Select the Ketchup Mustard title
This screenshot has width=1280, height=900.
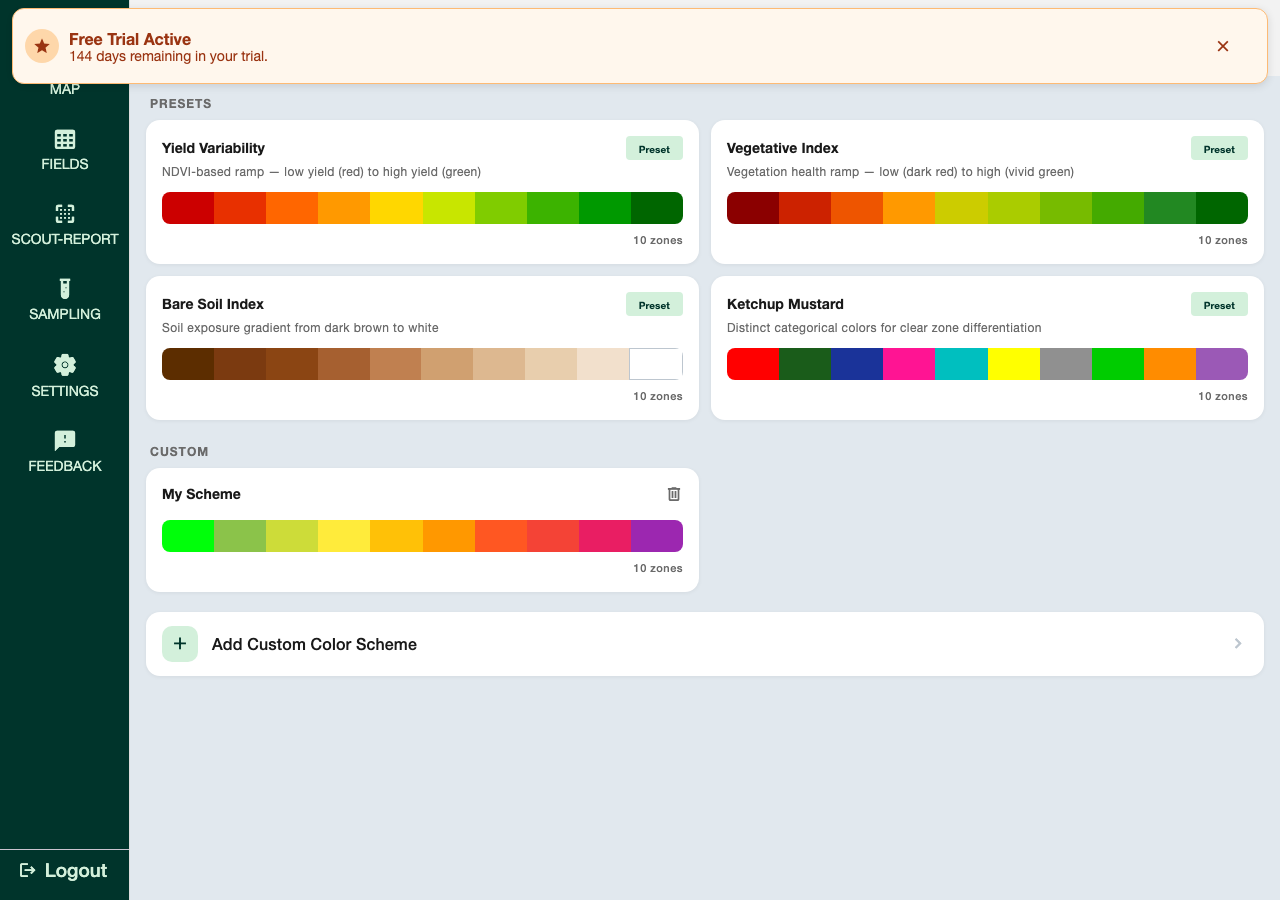785,304
